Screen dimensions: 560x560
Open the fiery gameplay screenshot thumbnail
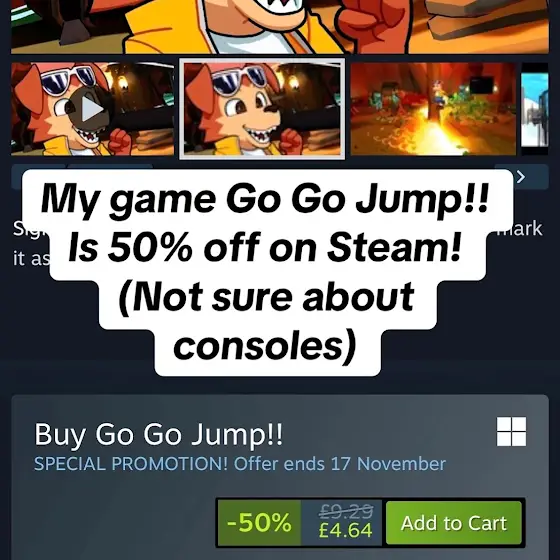(x=433, y=109)
